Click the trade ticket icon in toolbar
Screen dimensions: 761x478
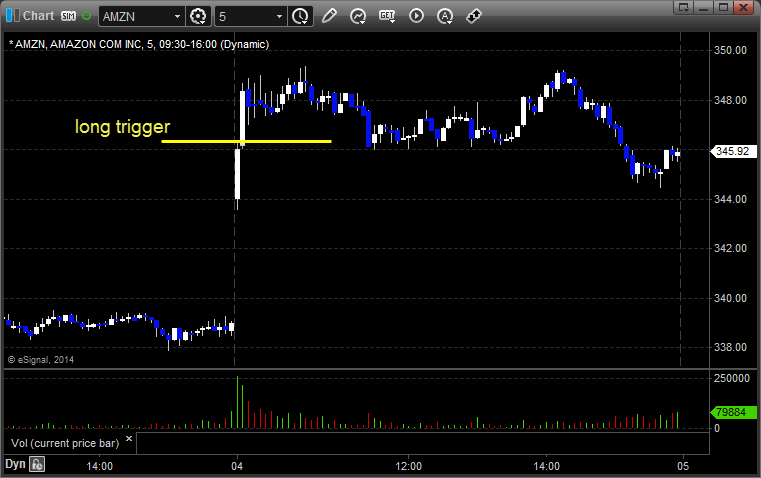[474, 16]
